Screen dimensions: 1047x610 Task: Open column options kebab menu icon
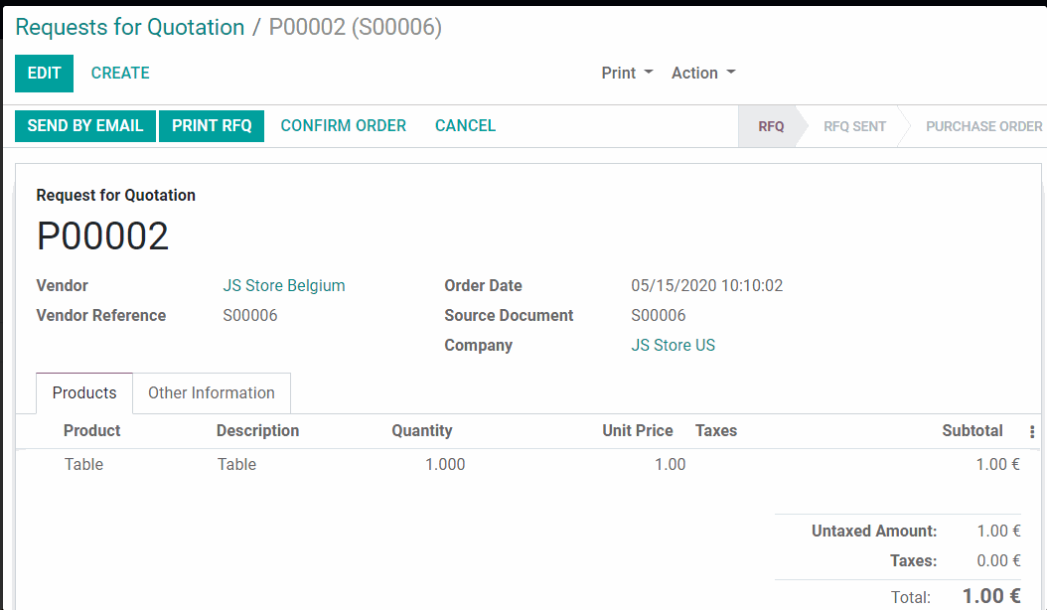1032,431
